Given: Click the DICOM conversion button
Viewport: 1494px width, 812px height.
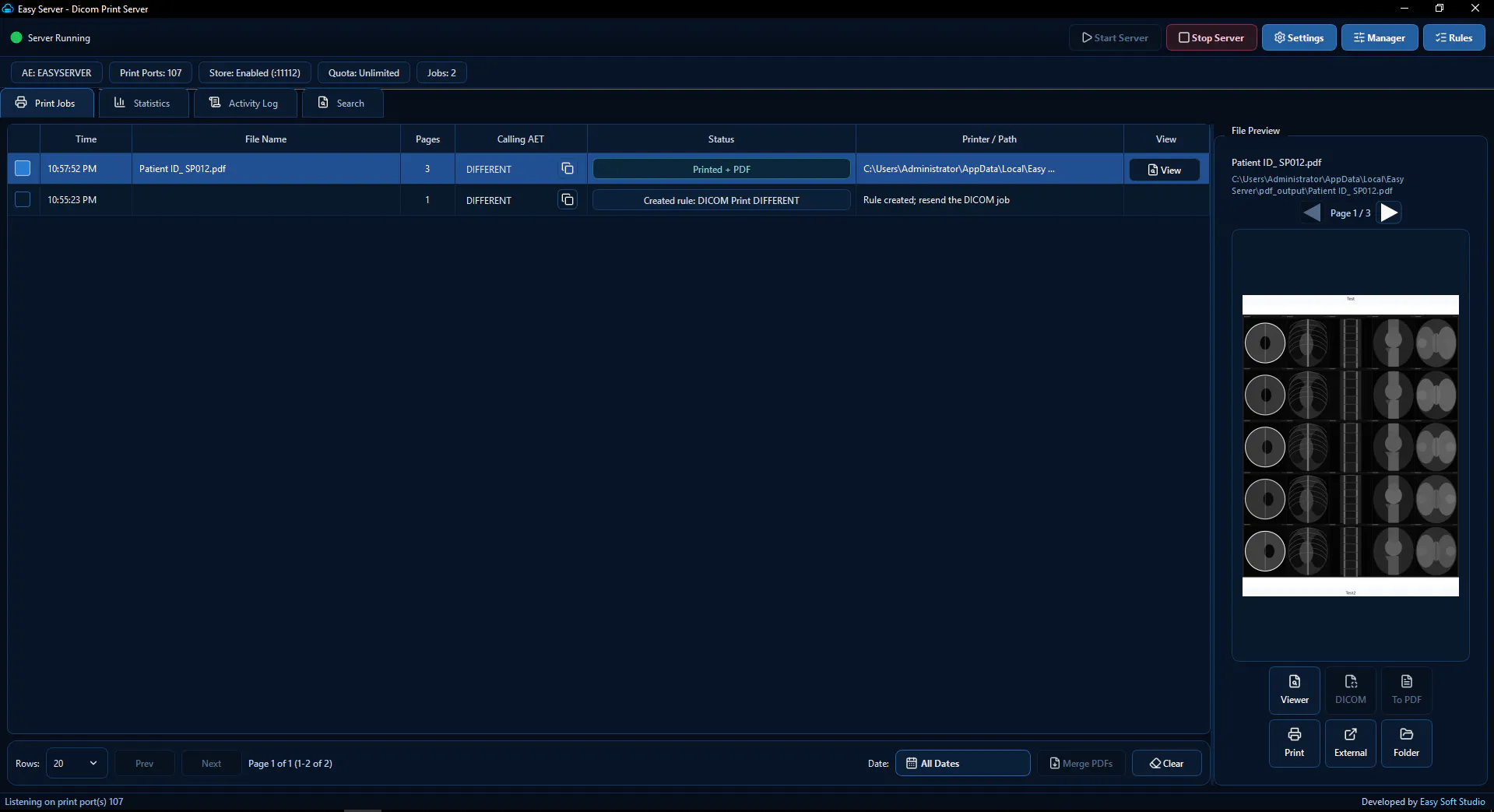Looking at the screenshot, I should pos(1351,690).
